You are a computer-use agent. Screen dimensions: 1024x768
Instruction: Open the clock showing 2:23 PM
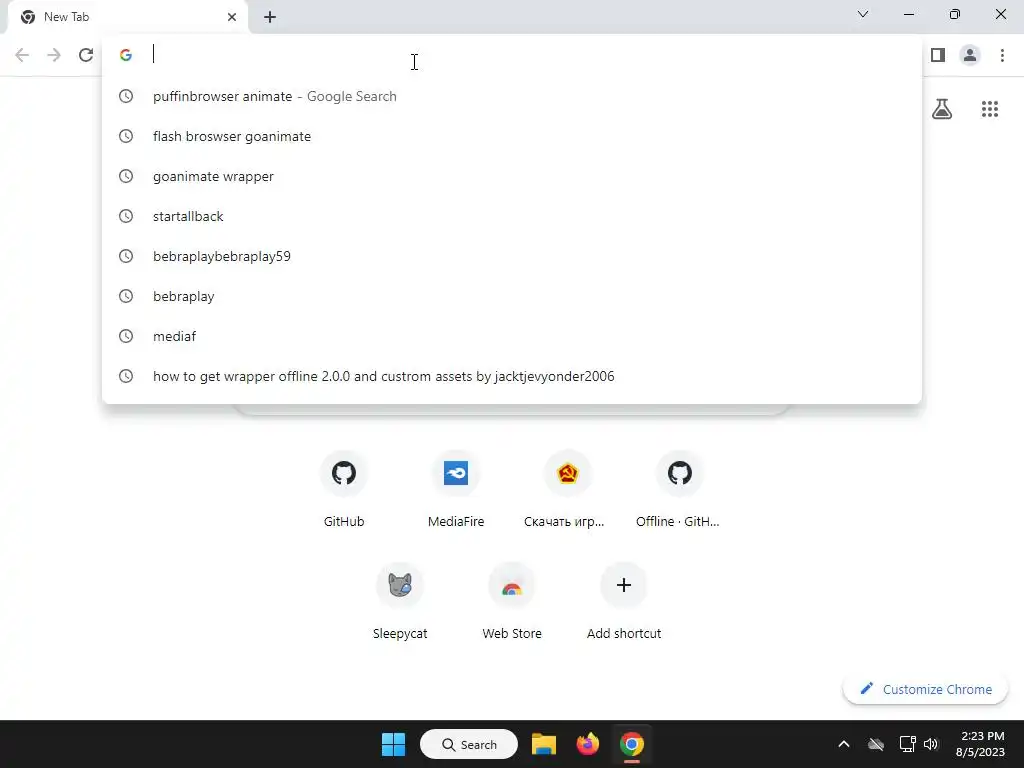pos(982,744)
